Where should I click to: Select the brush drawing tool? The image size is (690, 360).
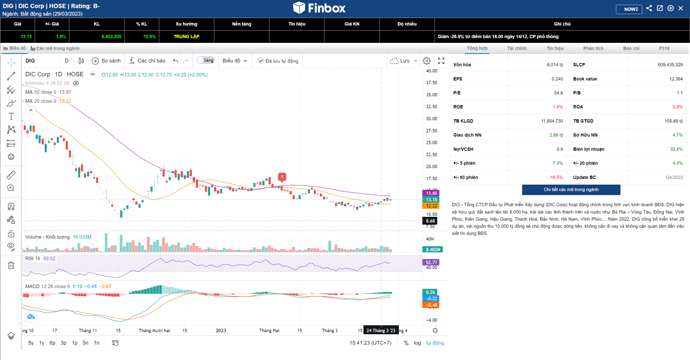tap(11, 103)
